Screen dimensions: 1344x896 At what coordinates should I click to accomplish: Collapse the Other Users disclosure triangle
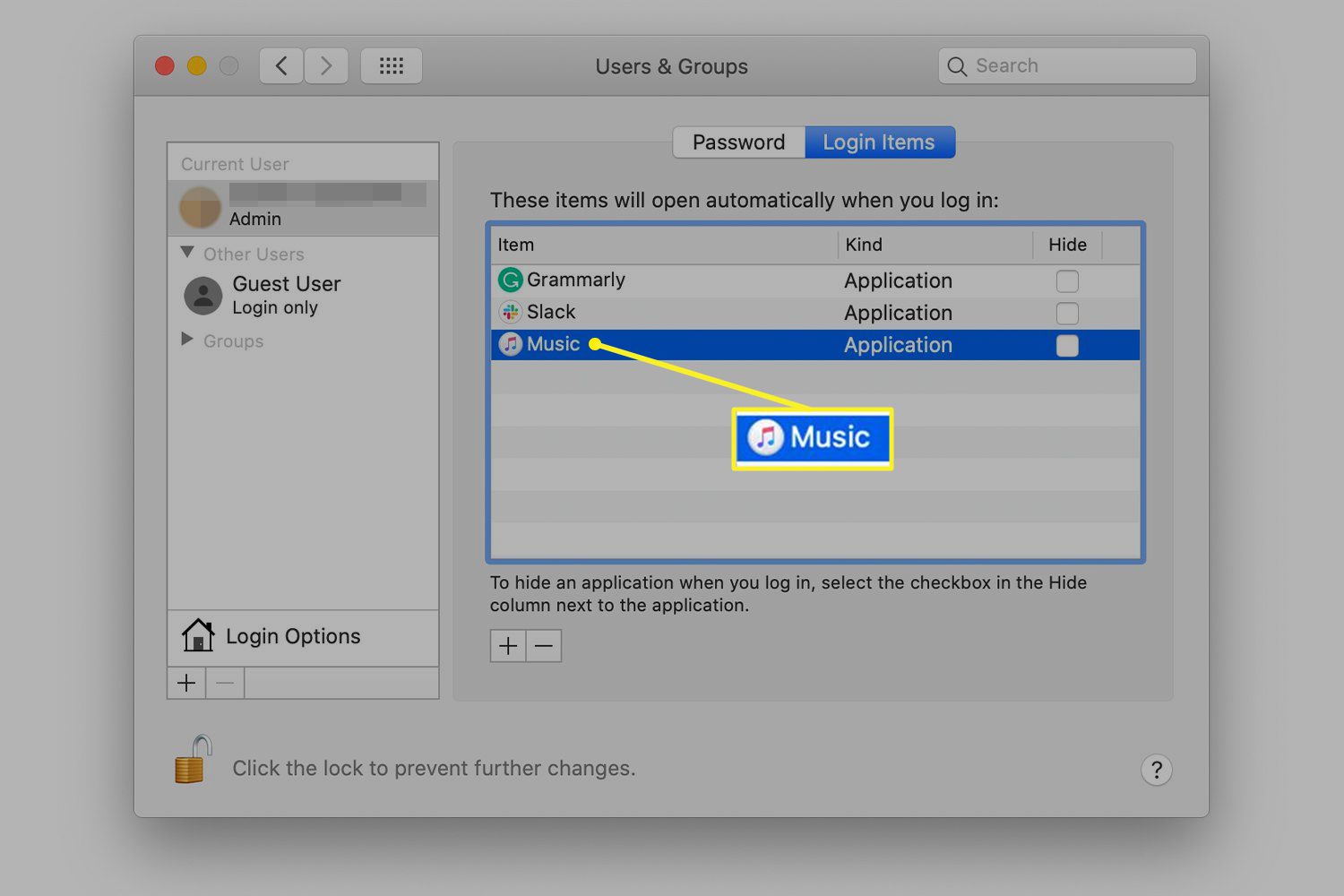(x=187, y=253)
